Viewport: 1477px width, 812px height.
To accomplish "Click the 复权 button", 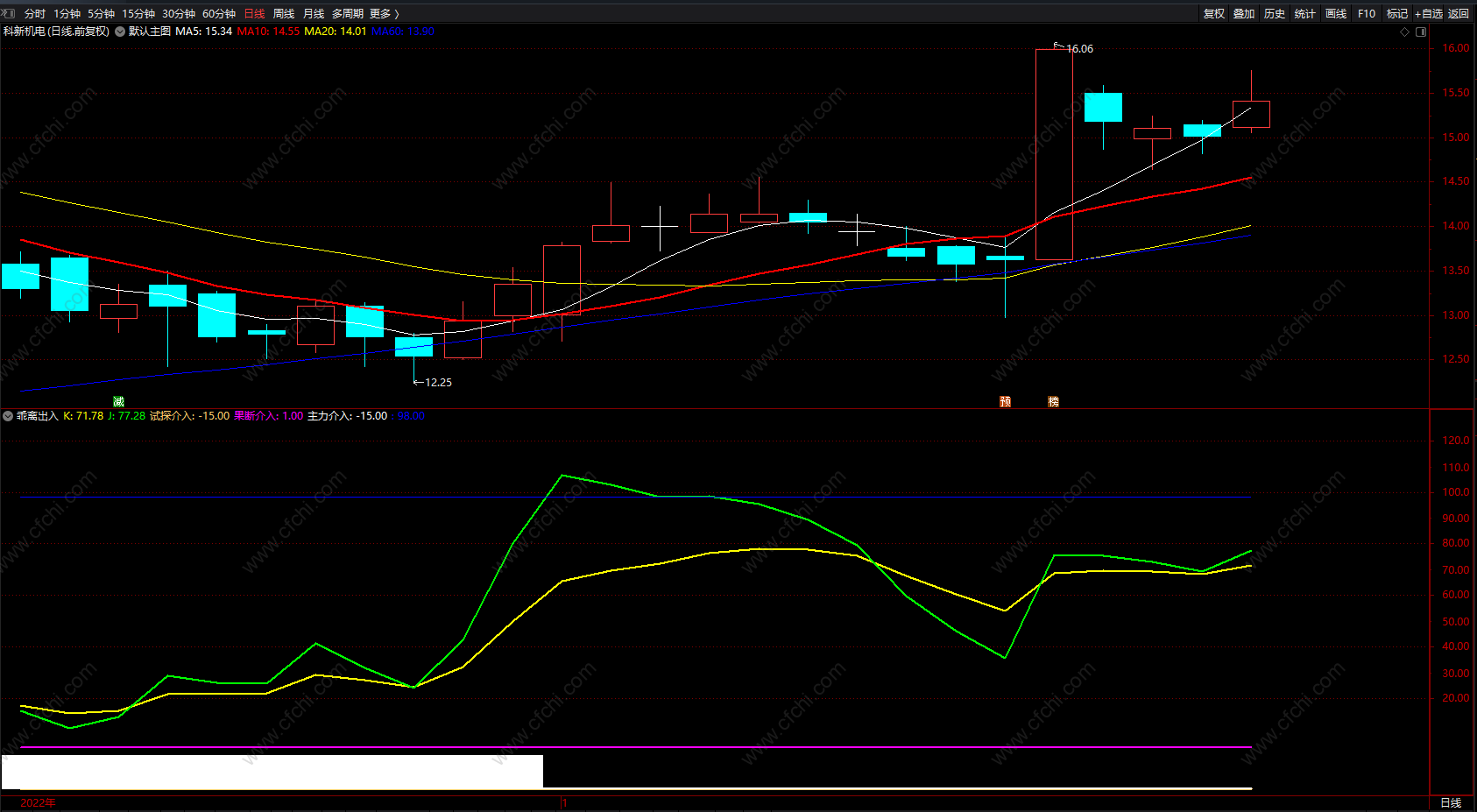I will click(x=1214, y=14).
